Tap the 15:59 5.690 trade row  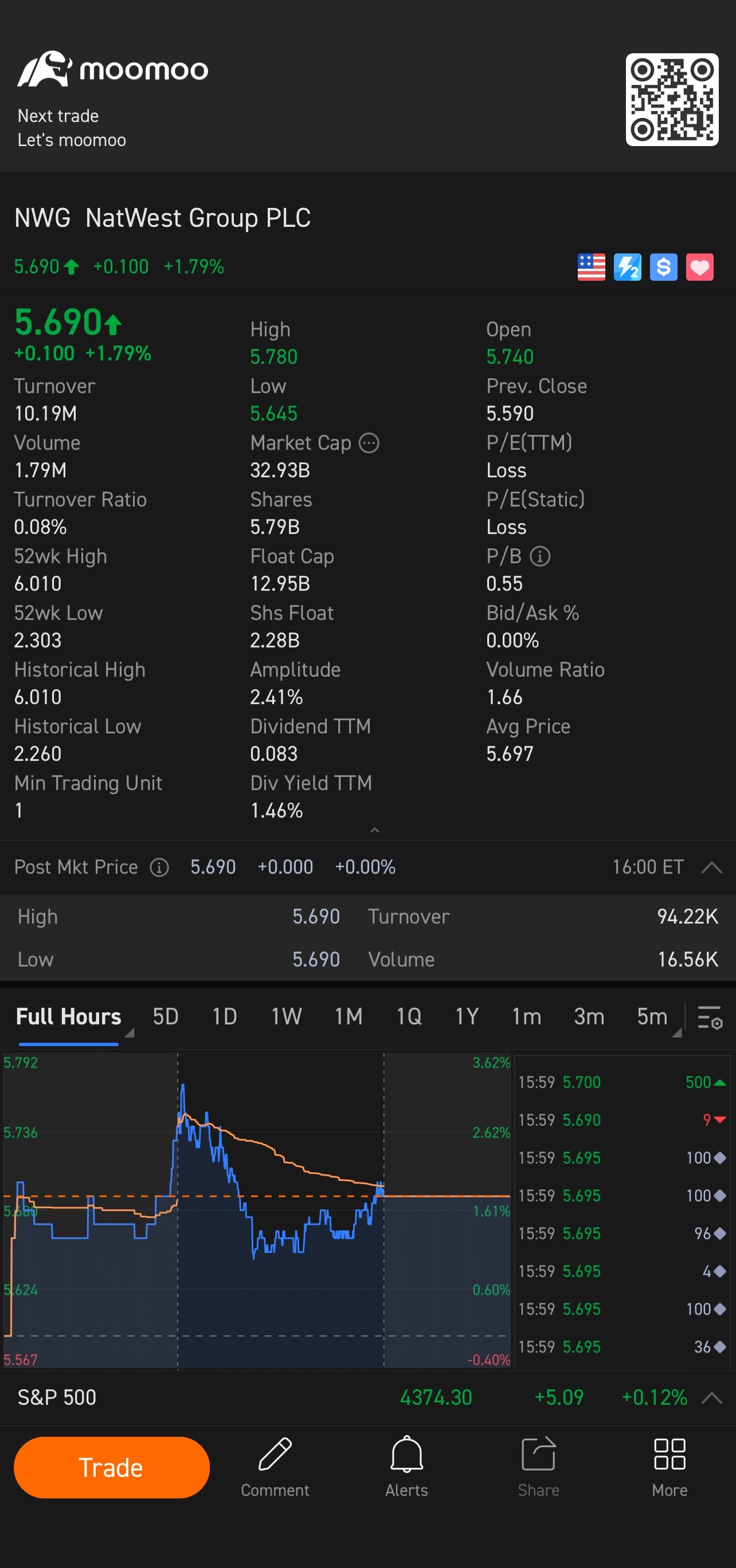[621, 1120]
